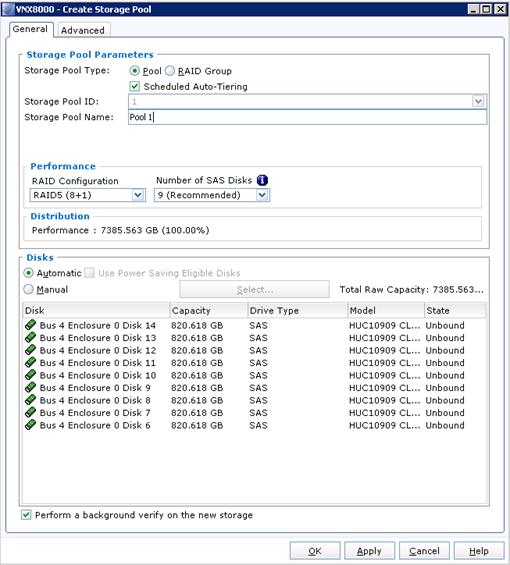
Task: Choose Manual disk selection
Action: click(28, 289)
